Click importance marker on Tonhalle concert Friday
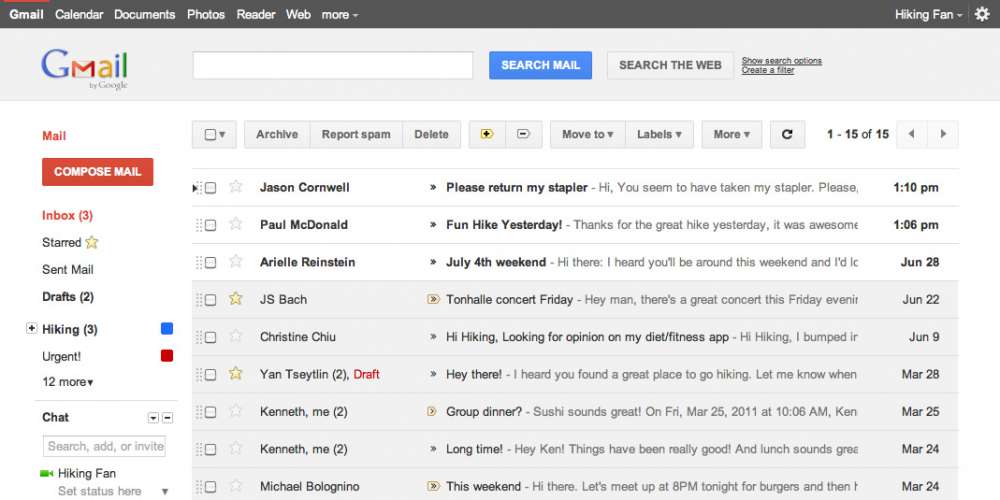This screenshot has width=1000, height=500. coord(434,299)
